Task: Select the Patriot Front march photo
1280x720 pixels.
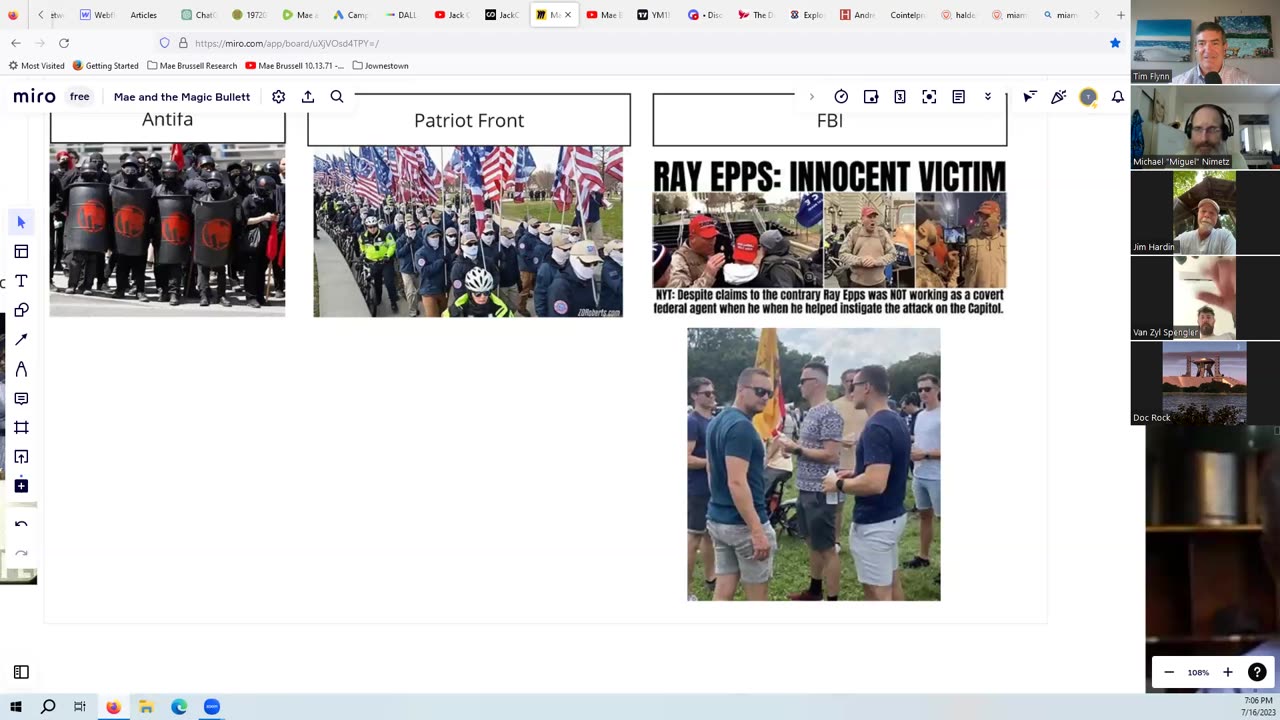Action: pos(468,232)
